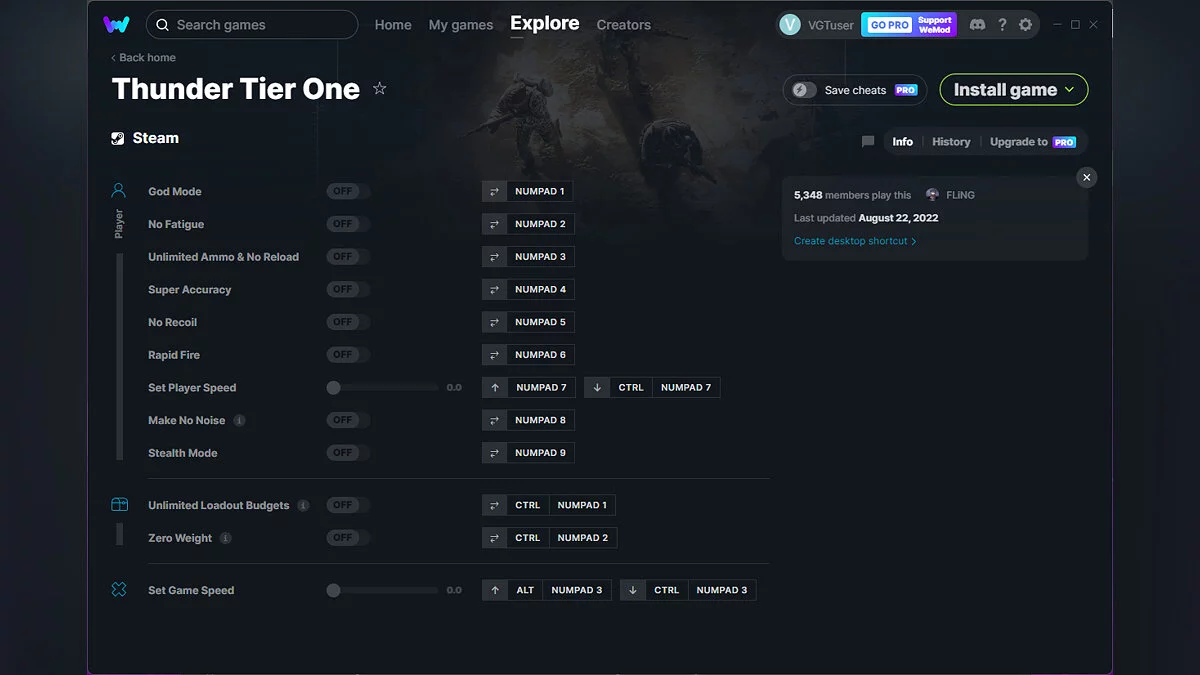This screenshot has height=675, width=1200.
Task: Toggle No Fatigue switch
Action: (348, 224)
